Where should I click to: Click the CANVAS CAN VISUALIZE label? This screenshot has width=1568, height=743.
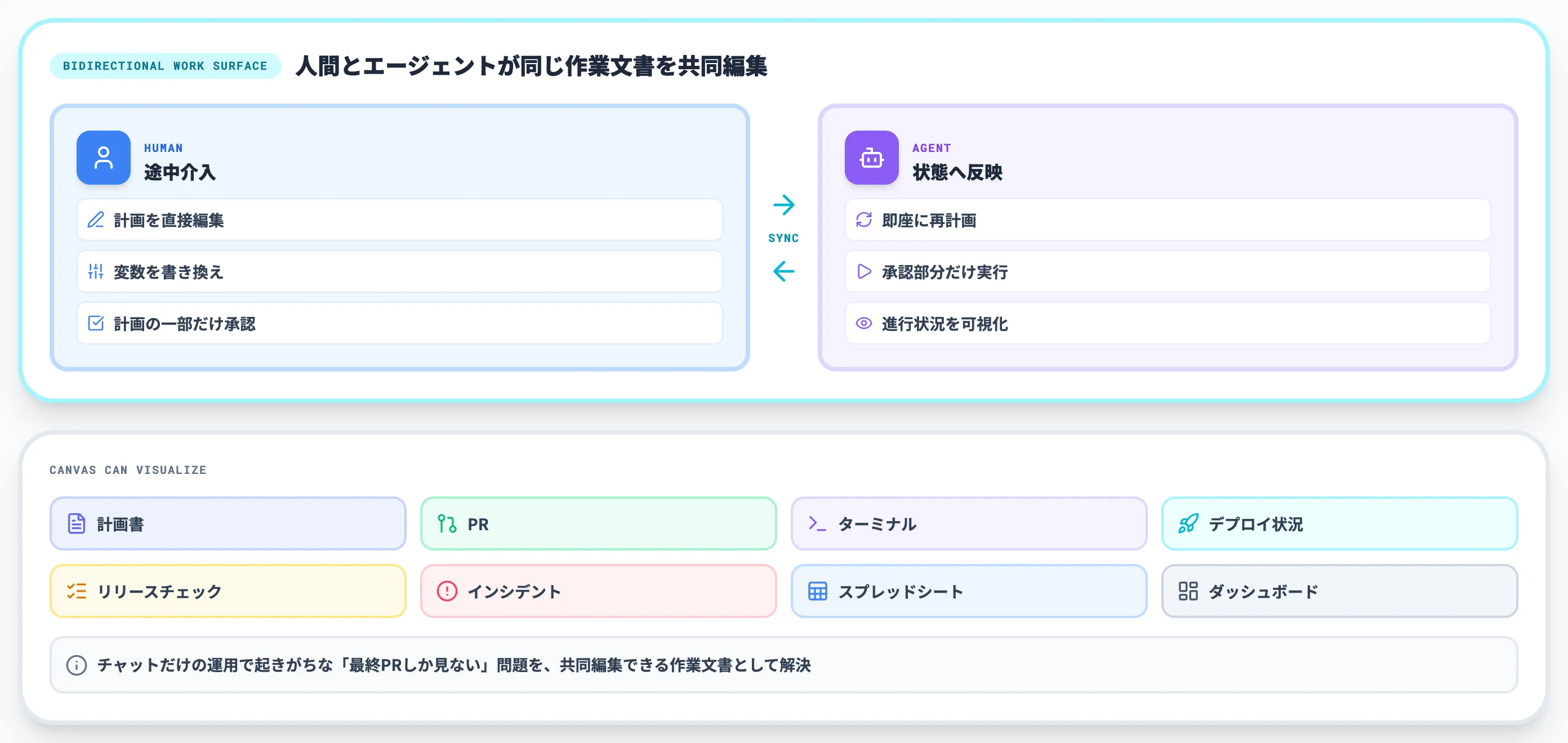[x=128, y=470]
